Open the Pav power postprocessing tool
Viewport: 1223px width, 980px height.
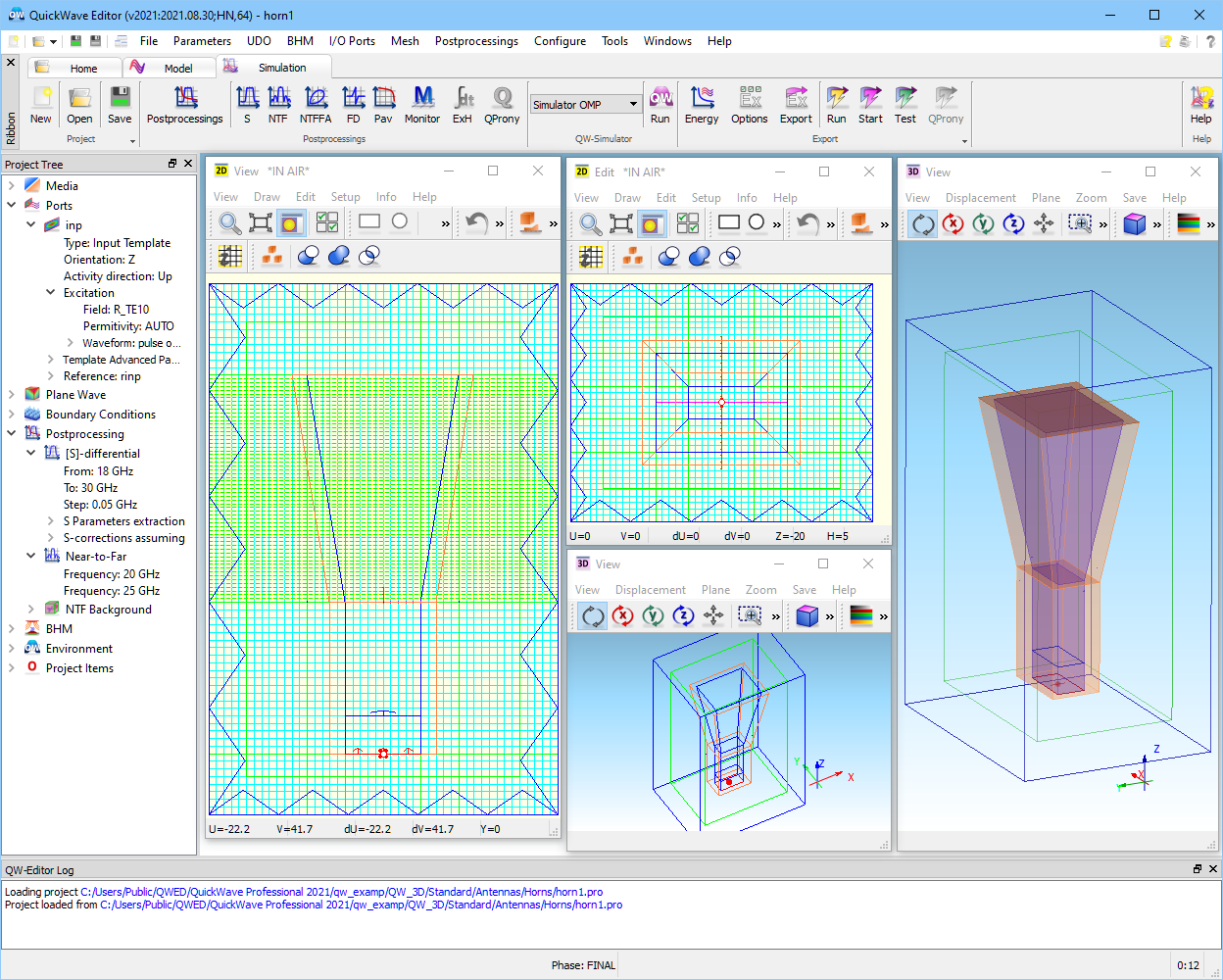[383, 105]
